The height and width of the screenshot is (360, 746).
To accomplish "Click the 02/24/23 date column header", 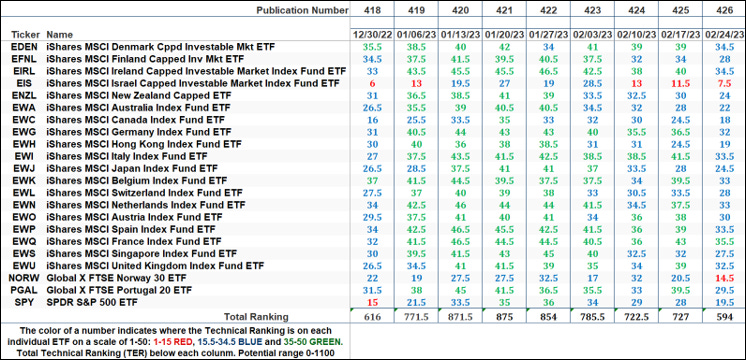I will click(724, 35).
